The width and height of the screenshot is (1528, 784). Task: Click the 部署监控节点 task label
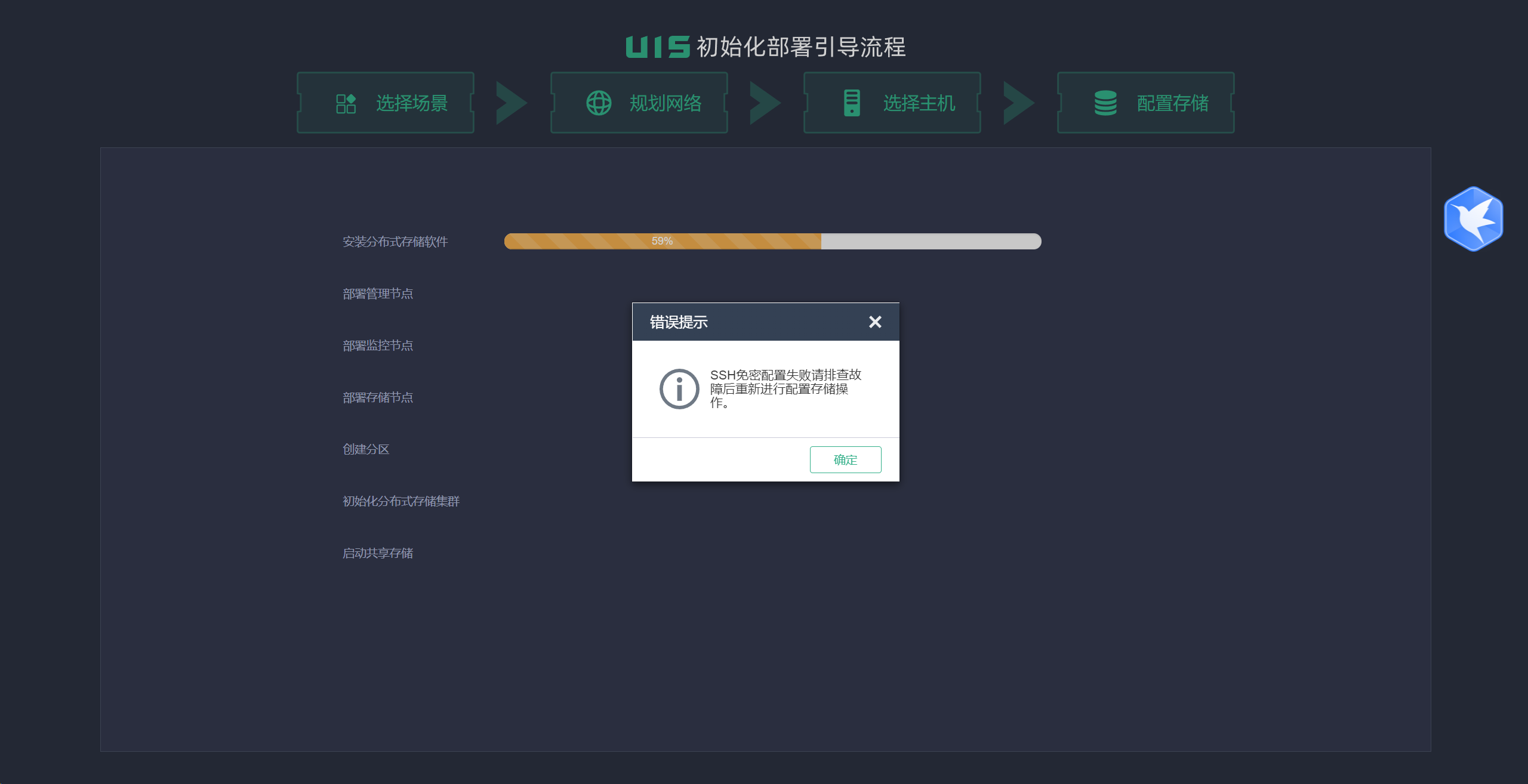pos(378,345)
